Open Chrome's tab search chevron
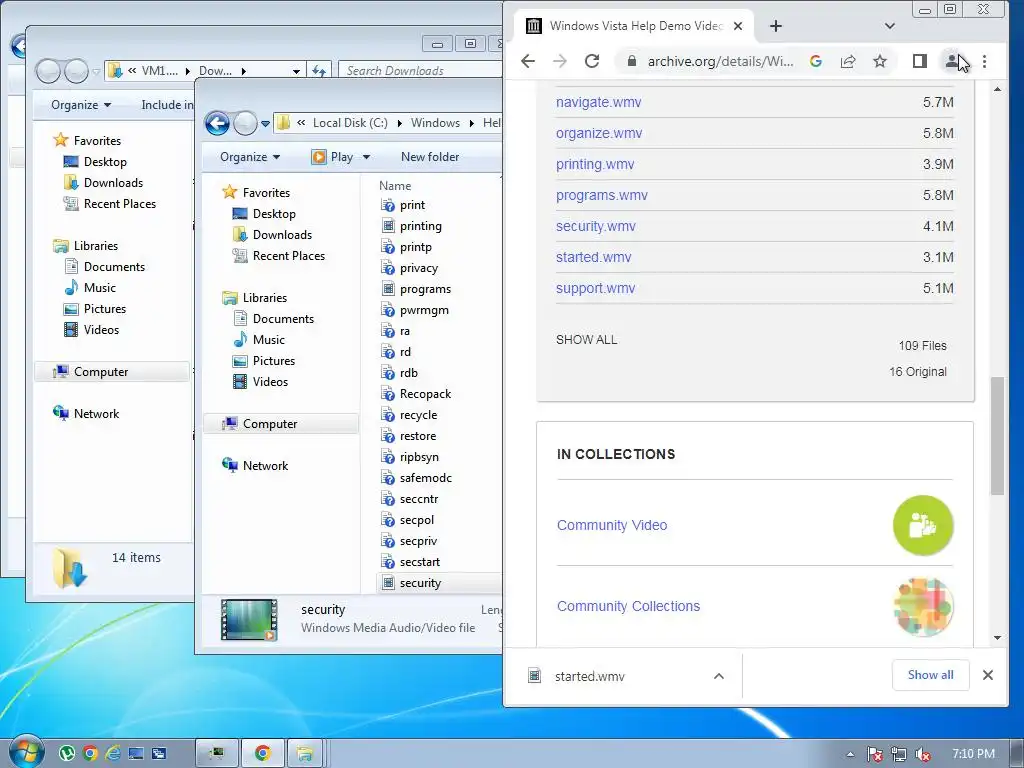This screenshot has width=1024, height=768. pyautogui.click(x=889, y=26)
